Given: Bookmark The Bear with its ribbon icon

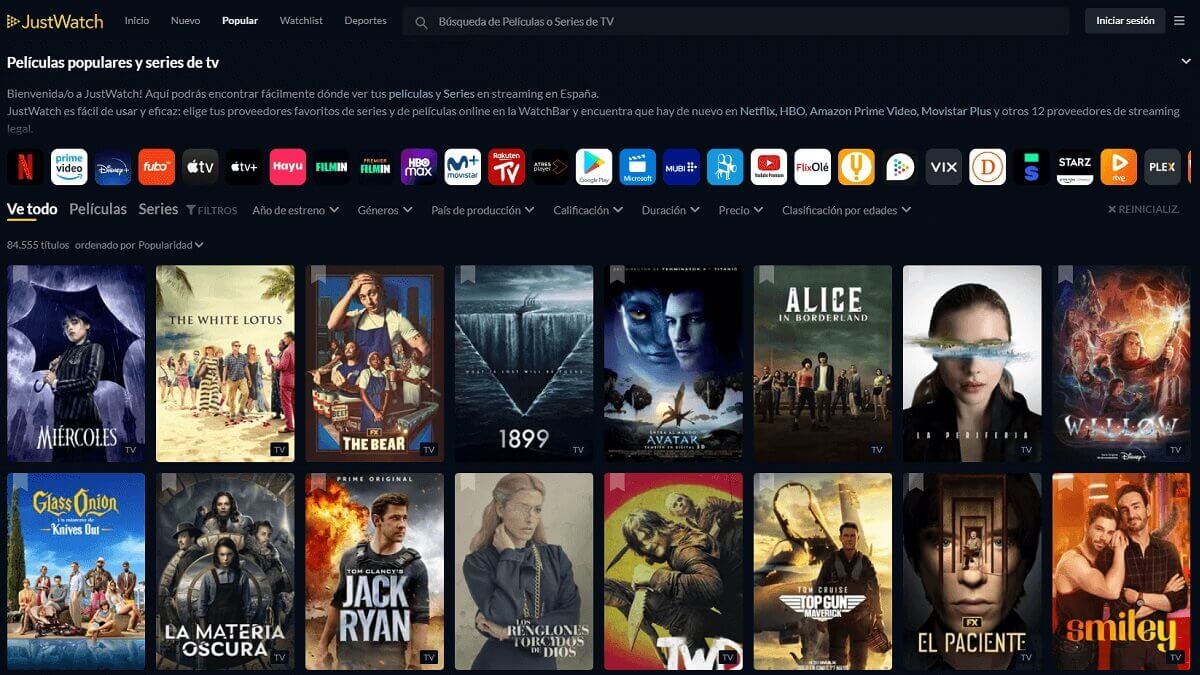Looking at the screenshot, I should pyautogui.click(x=318, y=274).
